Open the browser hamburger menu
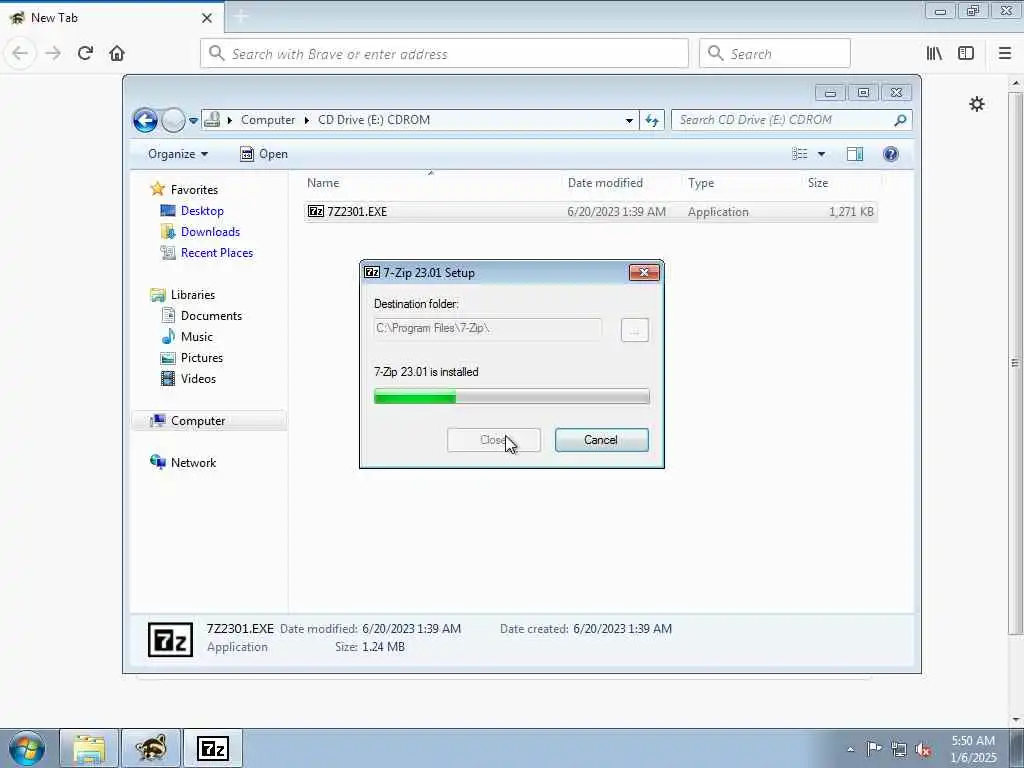 pos(1005,53)
